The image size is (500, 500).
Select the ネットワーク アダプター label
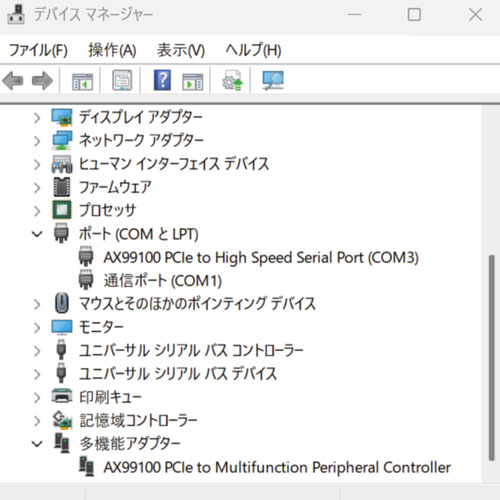tap(141, 140)
